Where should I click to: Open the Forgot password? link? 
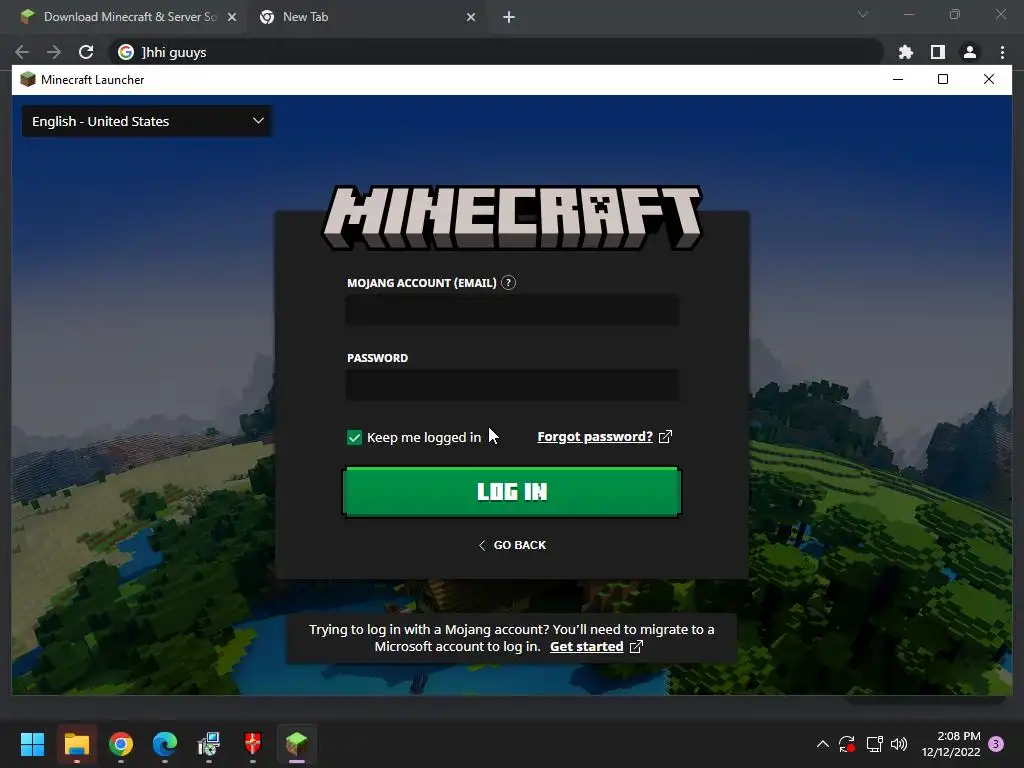point(595,436)
